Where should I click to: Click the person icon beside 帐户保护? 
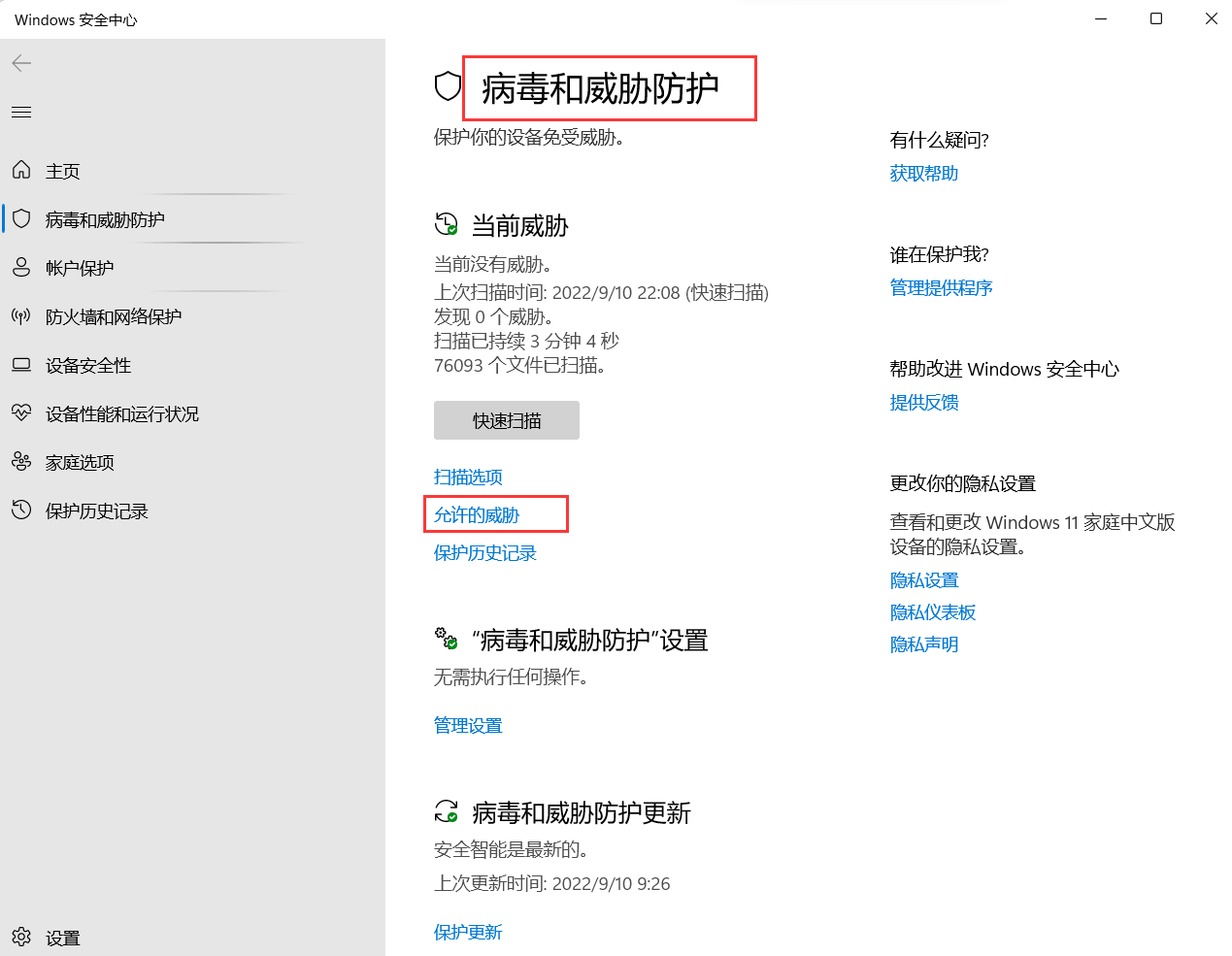tap(21, 268)
